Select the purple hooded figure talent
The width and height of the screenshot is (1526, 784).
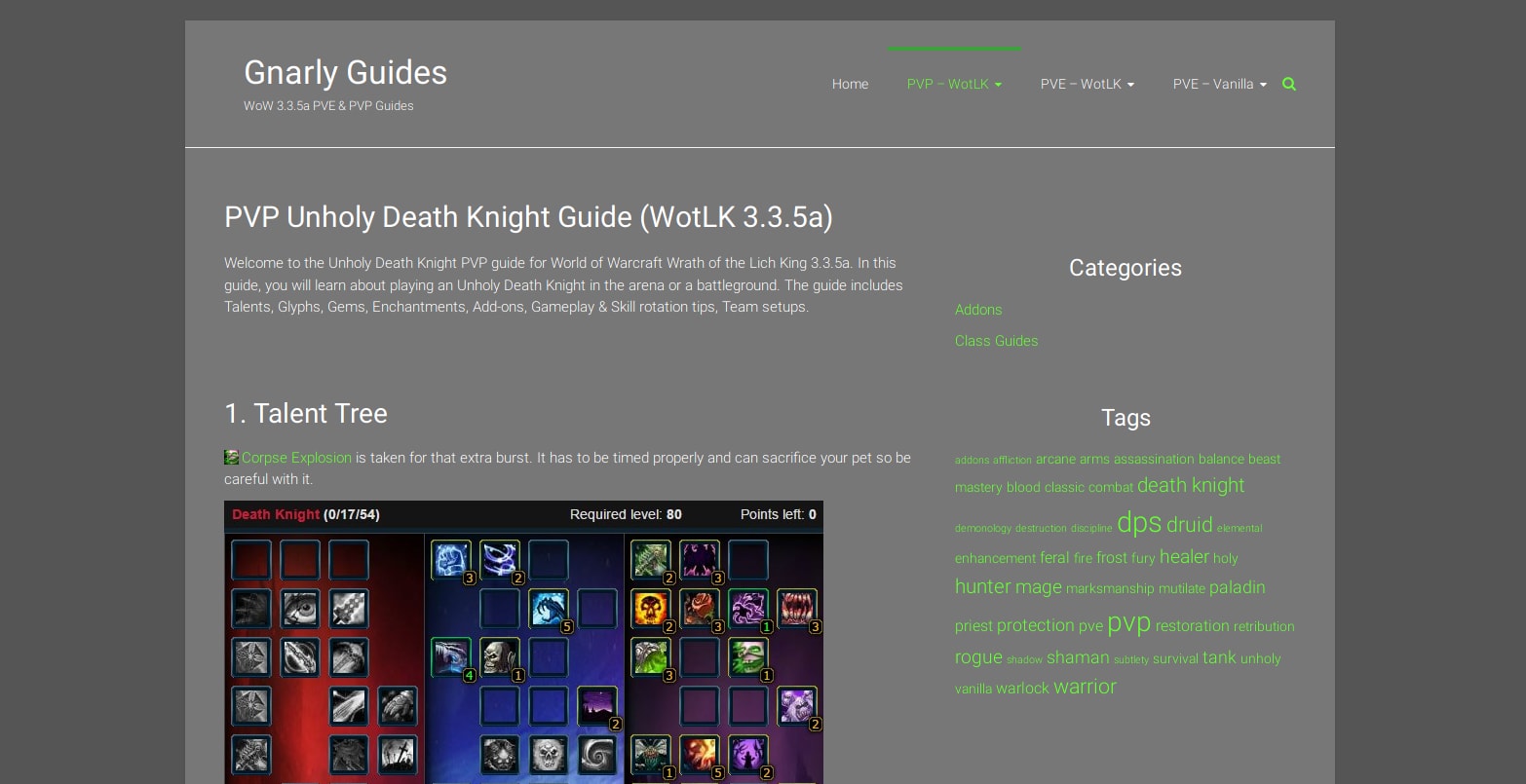tap(747, 755)
